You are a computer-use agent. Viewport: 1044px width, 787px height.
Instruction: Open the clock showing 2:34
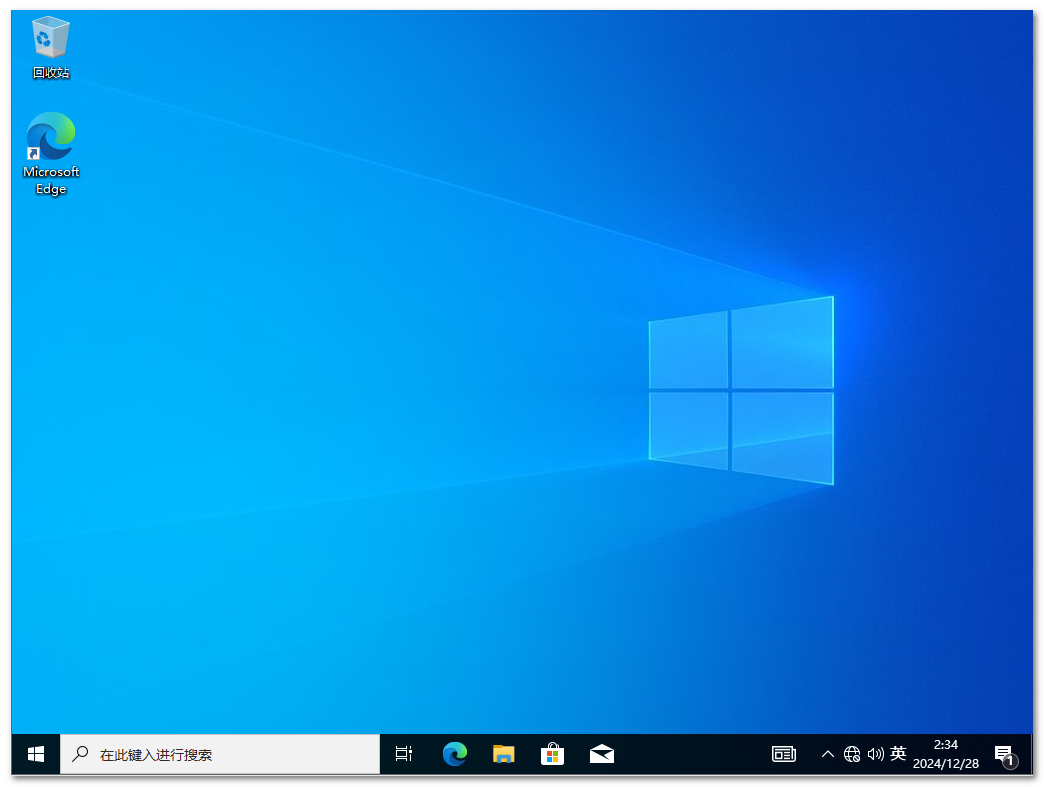pyautogui.click(x=945, y=754)
